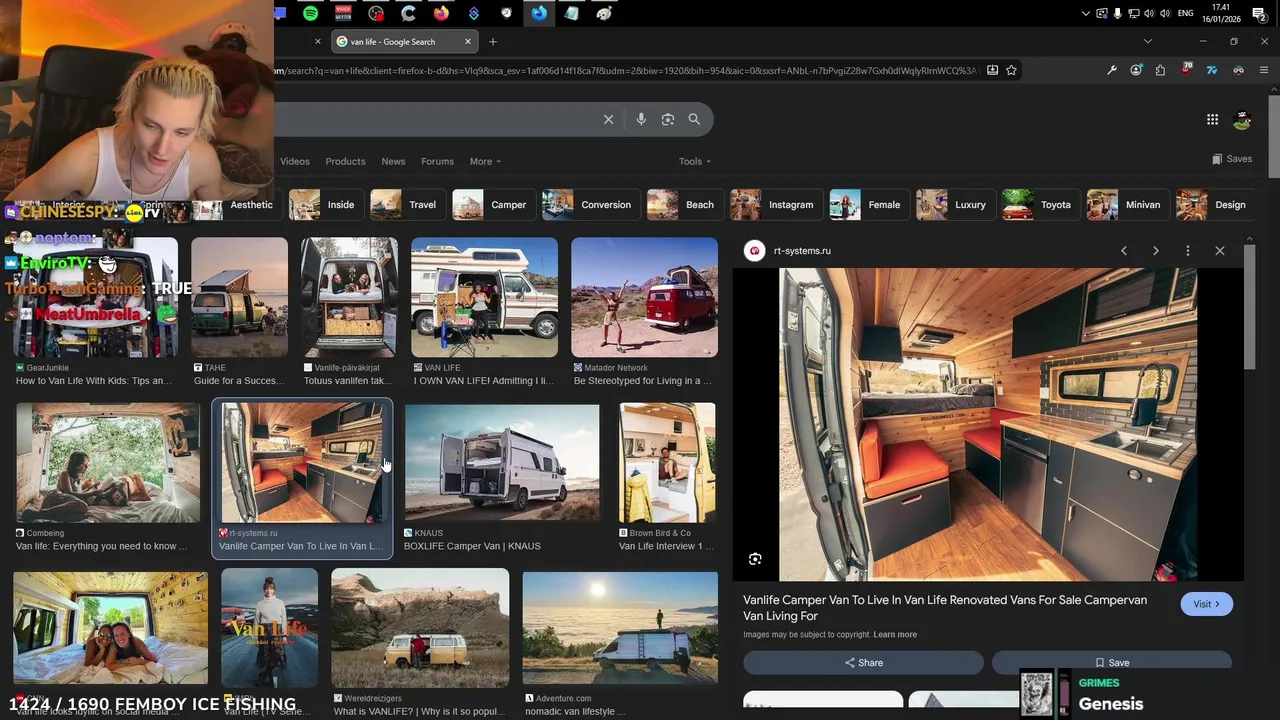
Task: Clear the search box with the X
Action: coord(608,119)
